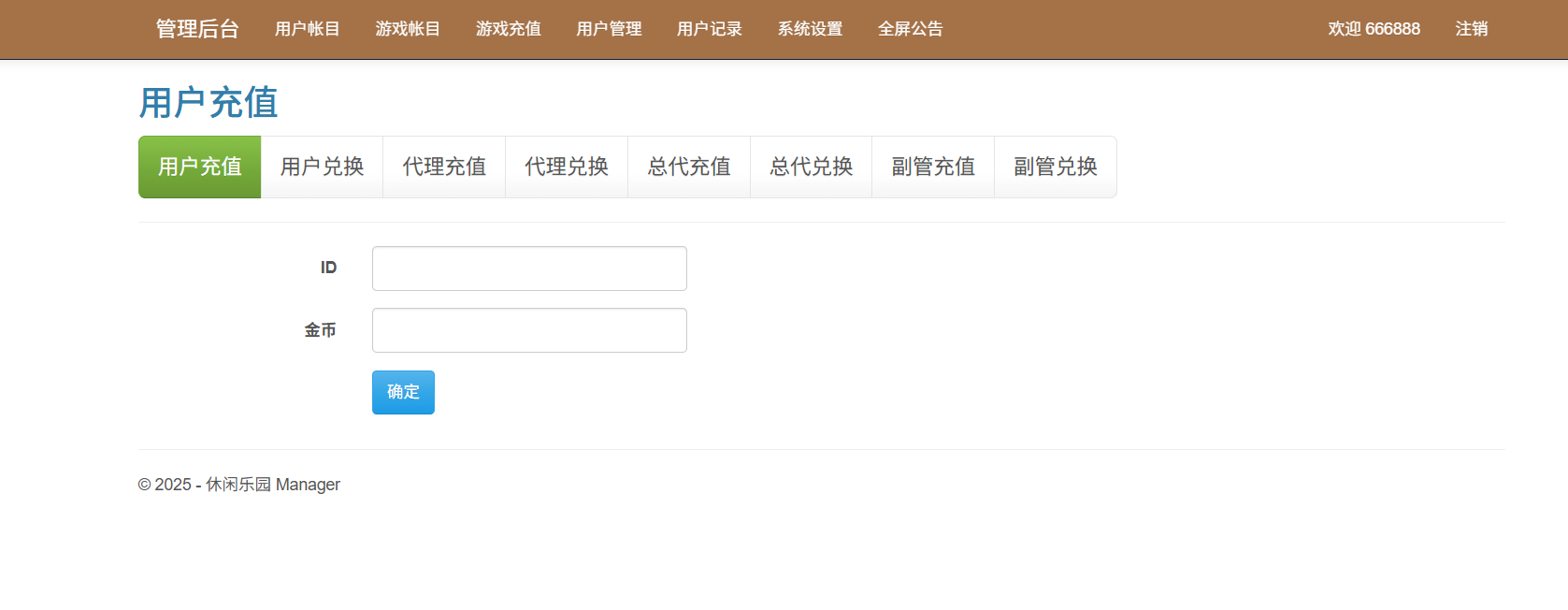
Task: Click the 欢迎 666888 account link
Action: pos(1374,29)
